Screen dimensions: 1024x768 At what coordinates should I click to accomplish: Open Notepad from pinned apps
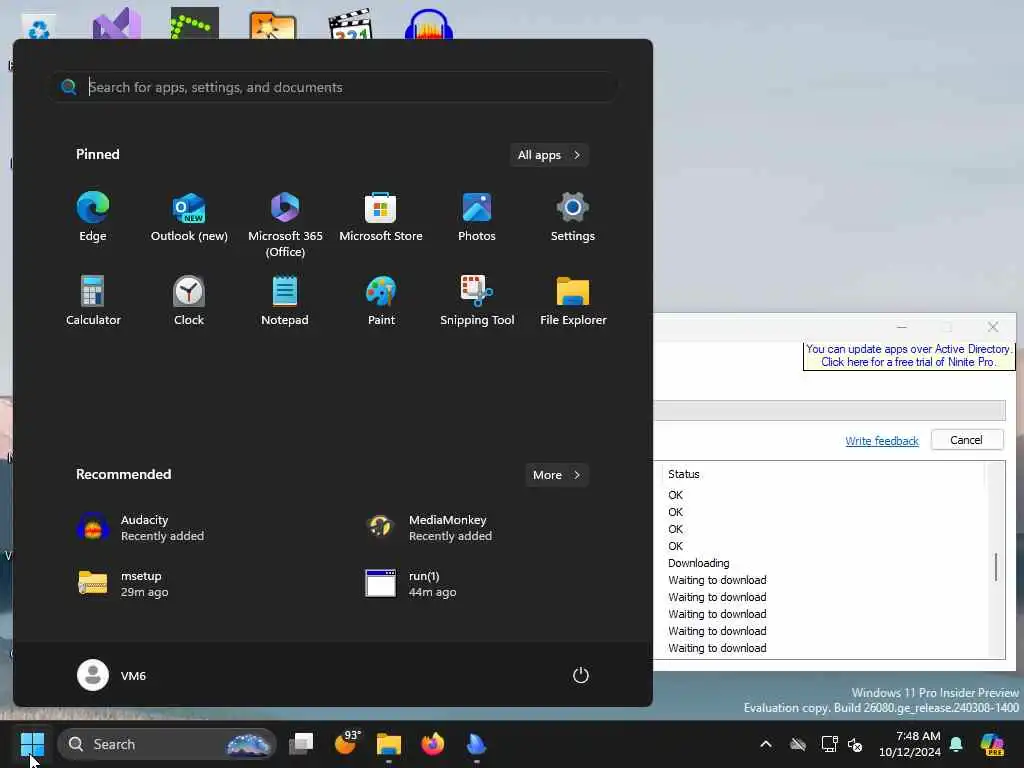(285, 301)
